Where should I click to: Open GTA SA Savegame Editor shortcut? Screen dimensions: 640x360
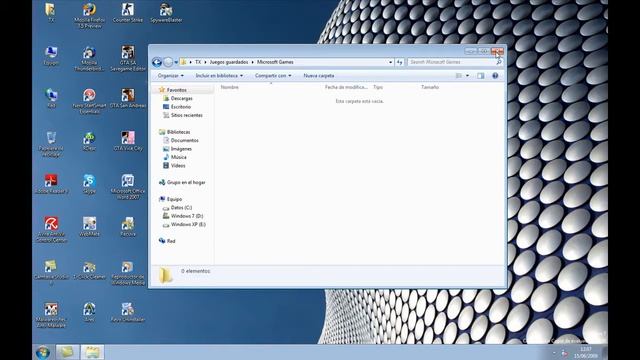pos(127,59)
